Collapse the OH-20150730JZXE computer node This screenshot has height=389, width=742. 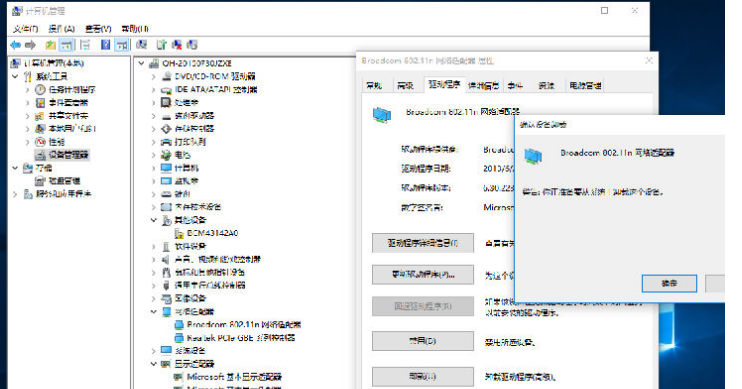coord(141,63)
